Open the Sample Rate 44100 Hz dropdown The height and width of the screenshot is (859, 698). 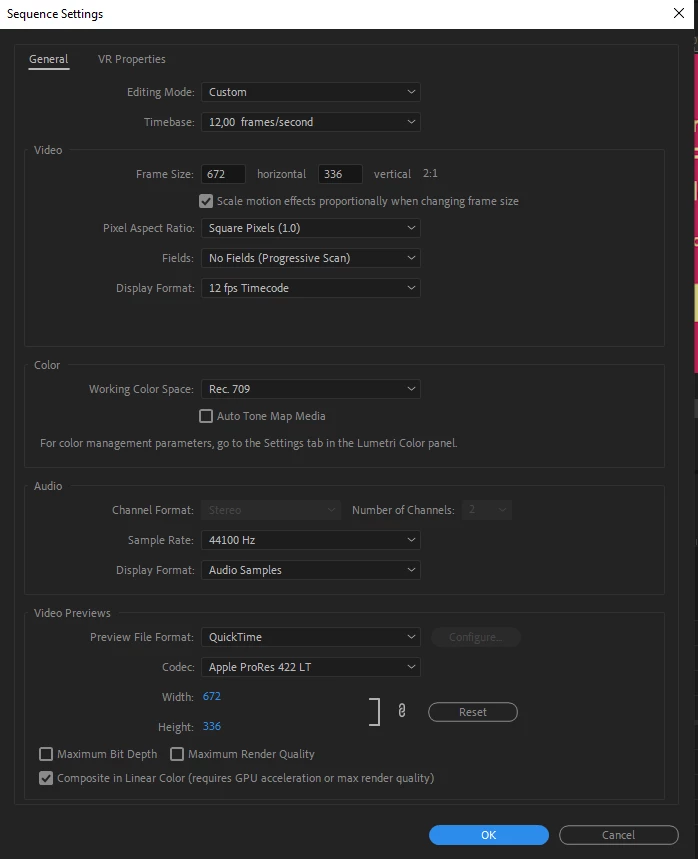tap(311, 540)
